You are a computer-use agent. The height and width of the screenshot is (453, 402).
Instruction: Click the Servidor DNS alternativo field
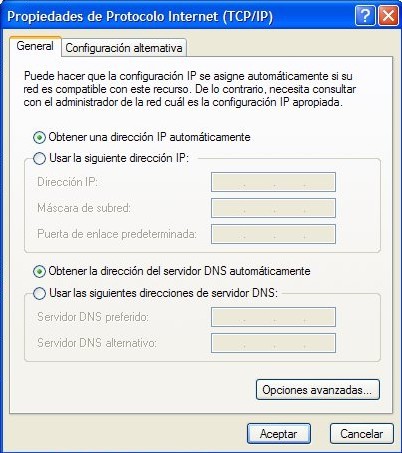[273, 343]
